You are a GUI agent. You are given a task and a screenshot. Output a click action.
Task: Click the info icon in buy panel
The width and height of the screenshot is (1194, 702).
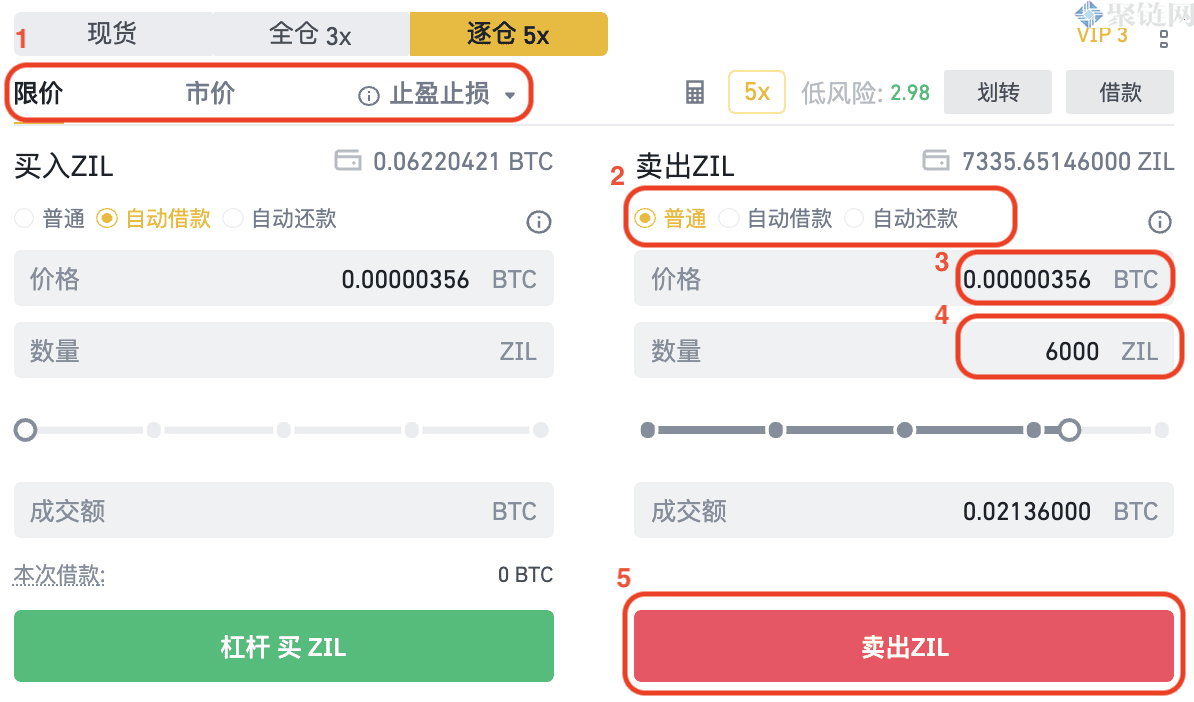[539, 222]
